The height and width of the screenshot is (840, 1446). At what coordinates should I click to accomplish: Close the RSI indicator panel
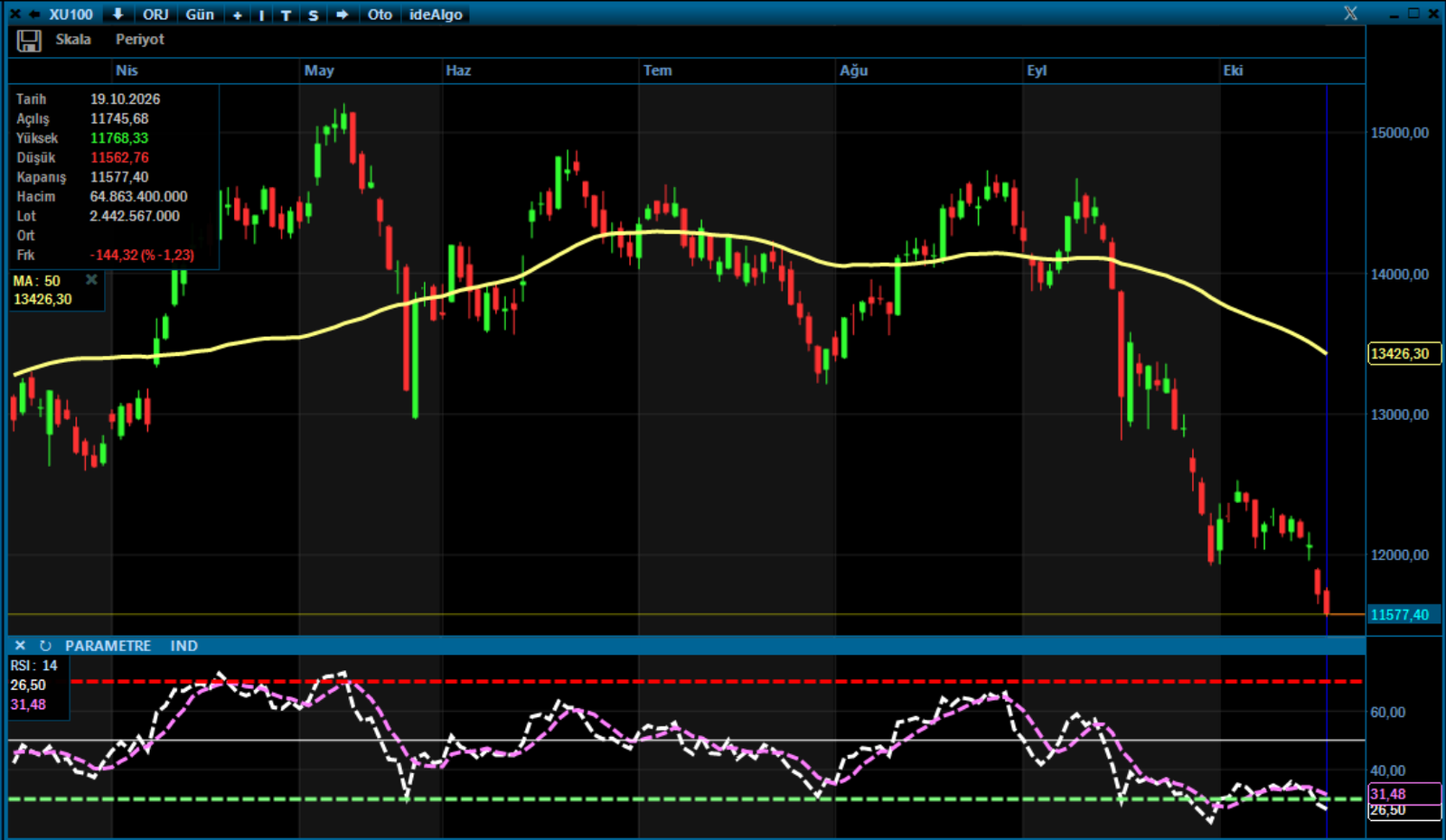(x=20, y=646)
